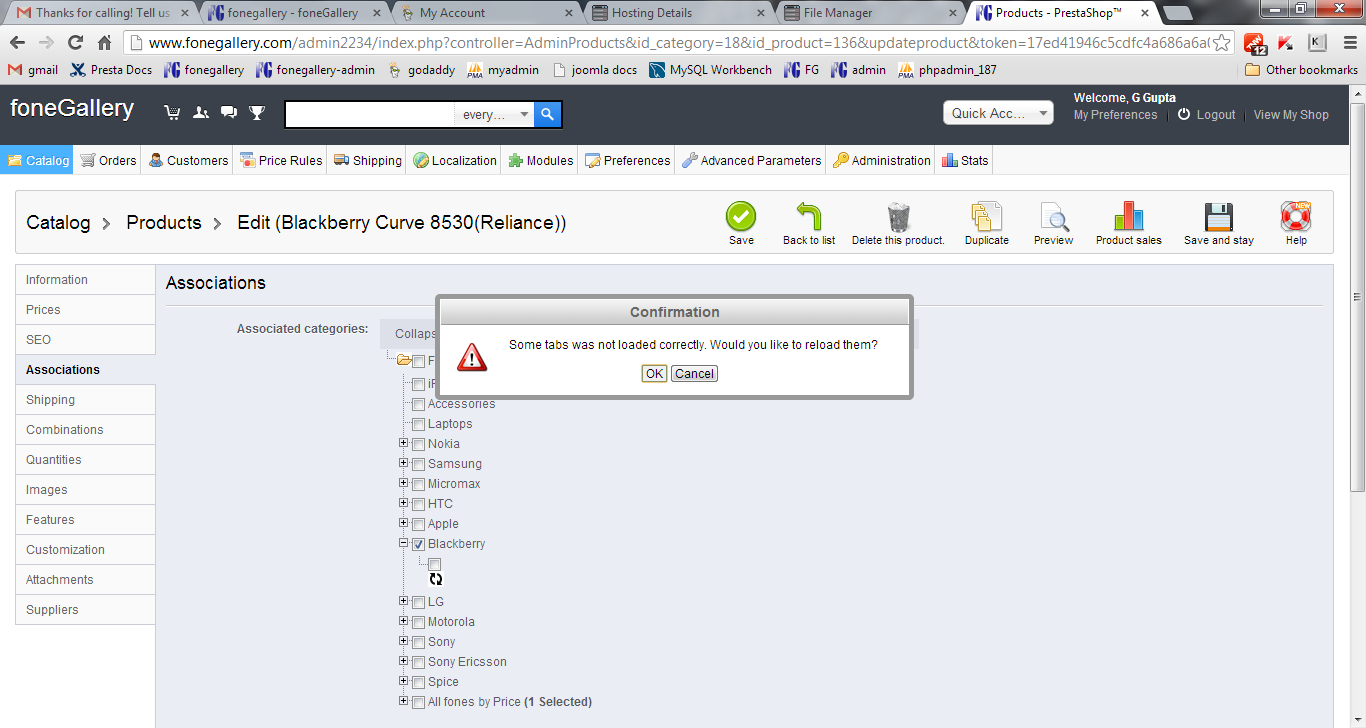Click the Back to list arrow icon

(809, 217)
